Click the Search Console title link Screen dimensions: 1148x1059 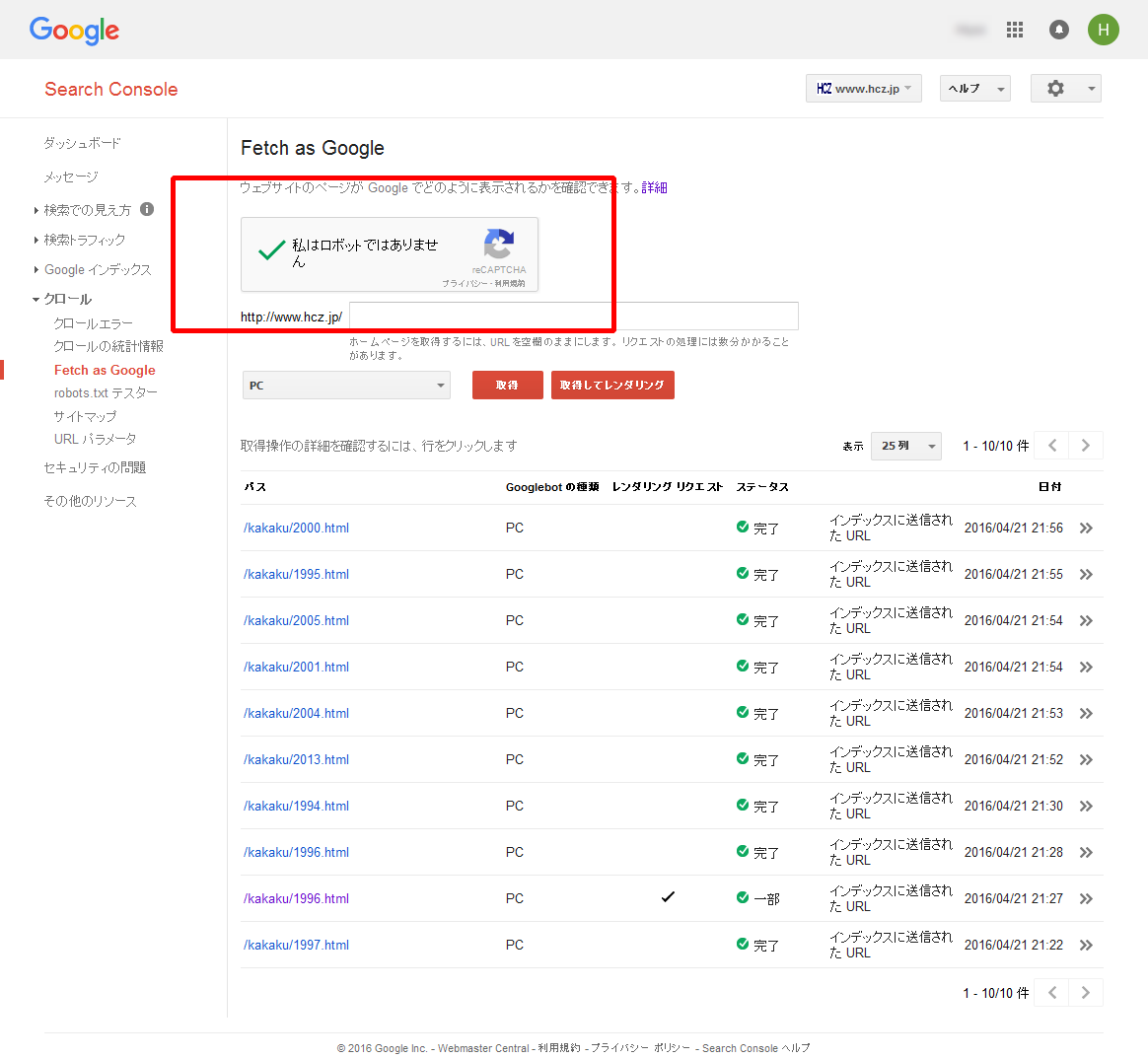click(x=111, y=90)
